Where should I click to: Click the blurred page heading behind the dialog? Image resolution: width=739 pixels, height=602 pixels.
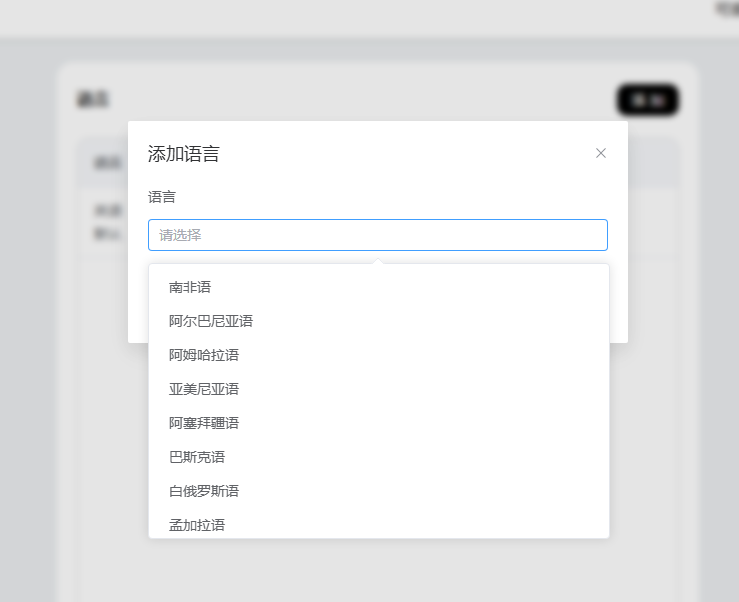93,99
